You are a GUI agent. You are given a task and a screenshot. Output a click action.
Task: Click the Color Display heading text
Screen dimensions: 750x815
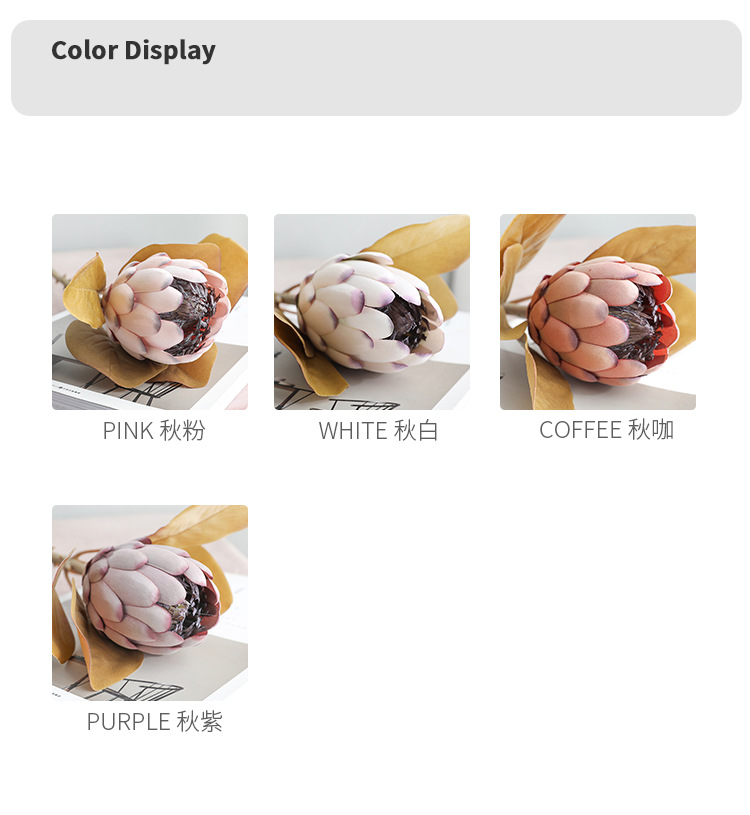(133, 51)
